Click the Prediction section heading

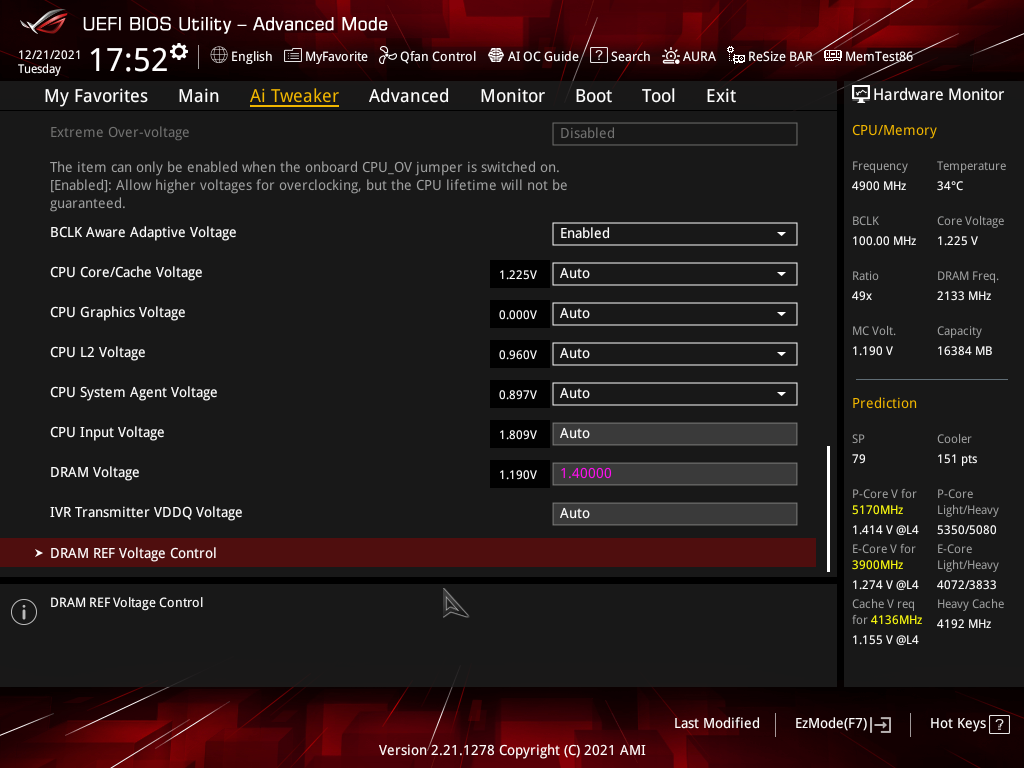coord(884,403)
